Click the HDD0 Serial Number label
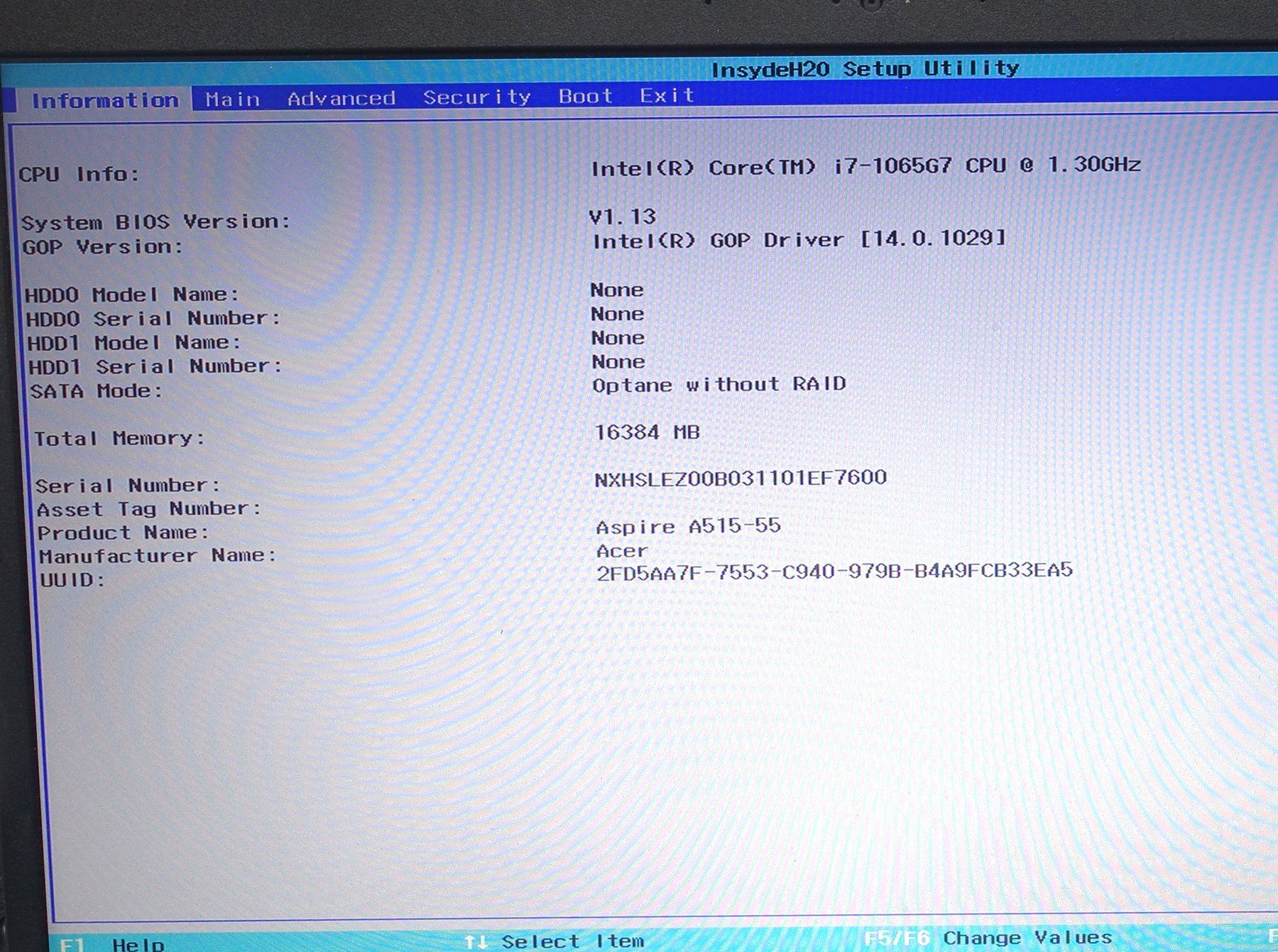Viewport: 1278px width, 952px height. pyautogui.click(x=153, y=319)
